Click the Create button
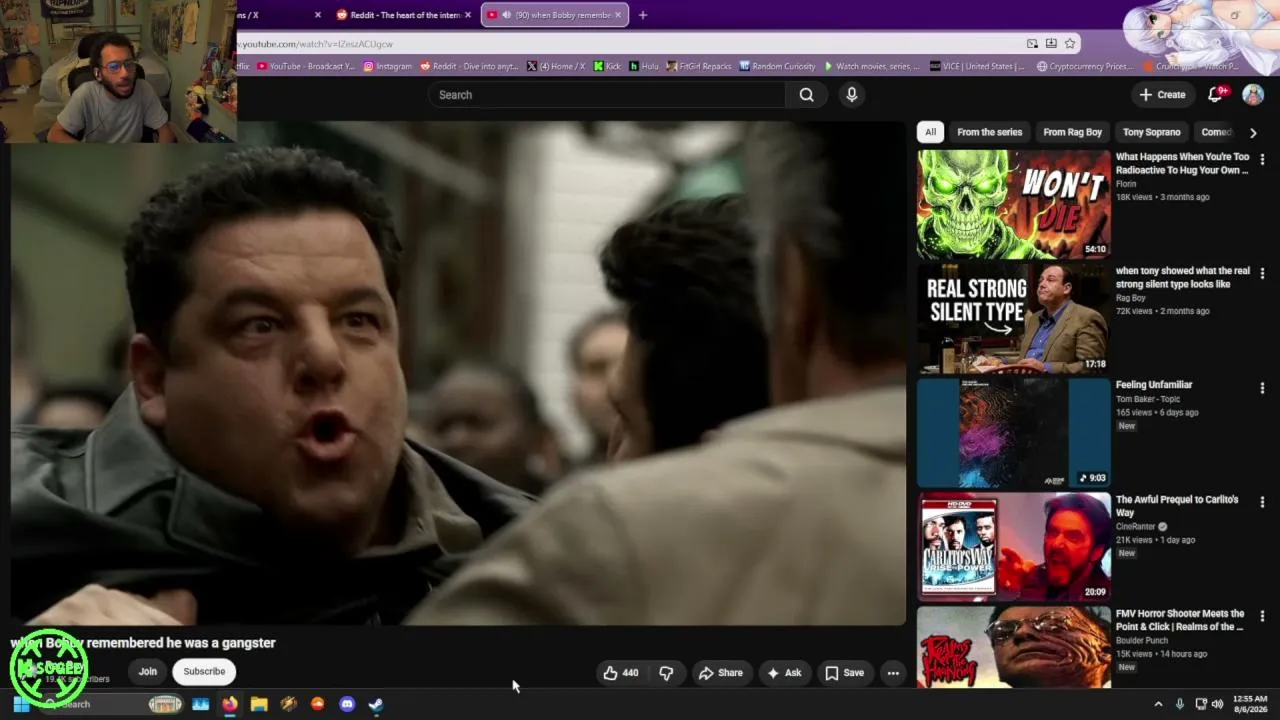 1162,95
